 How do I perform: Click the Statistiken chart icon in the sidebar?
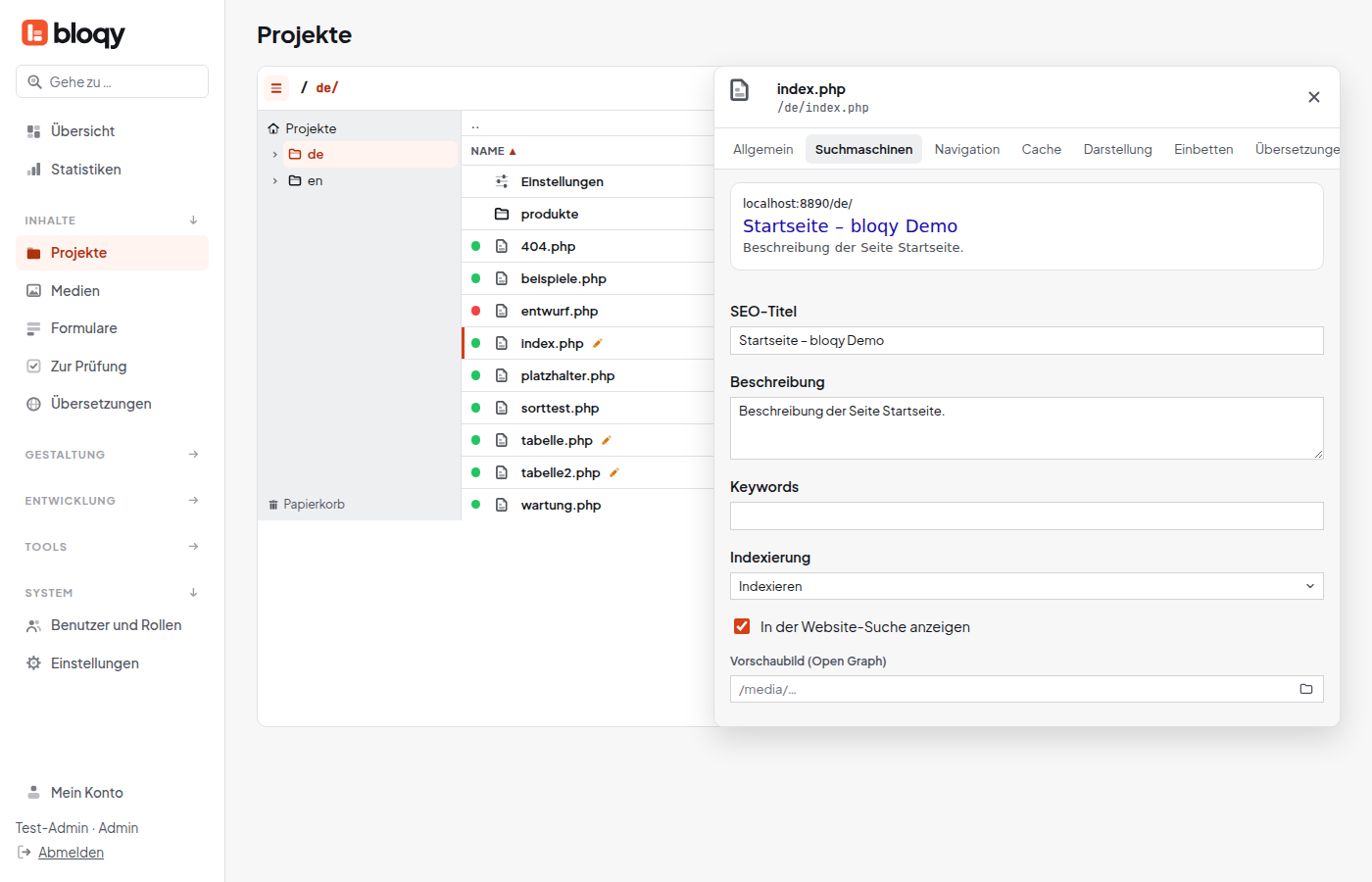pos(33,170)
